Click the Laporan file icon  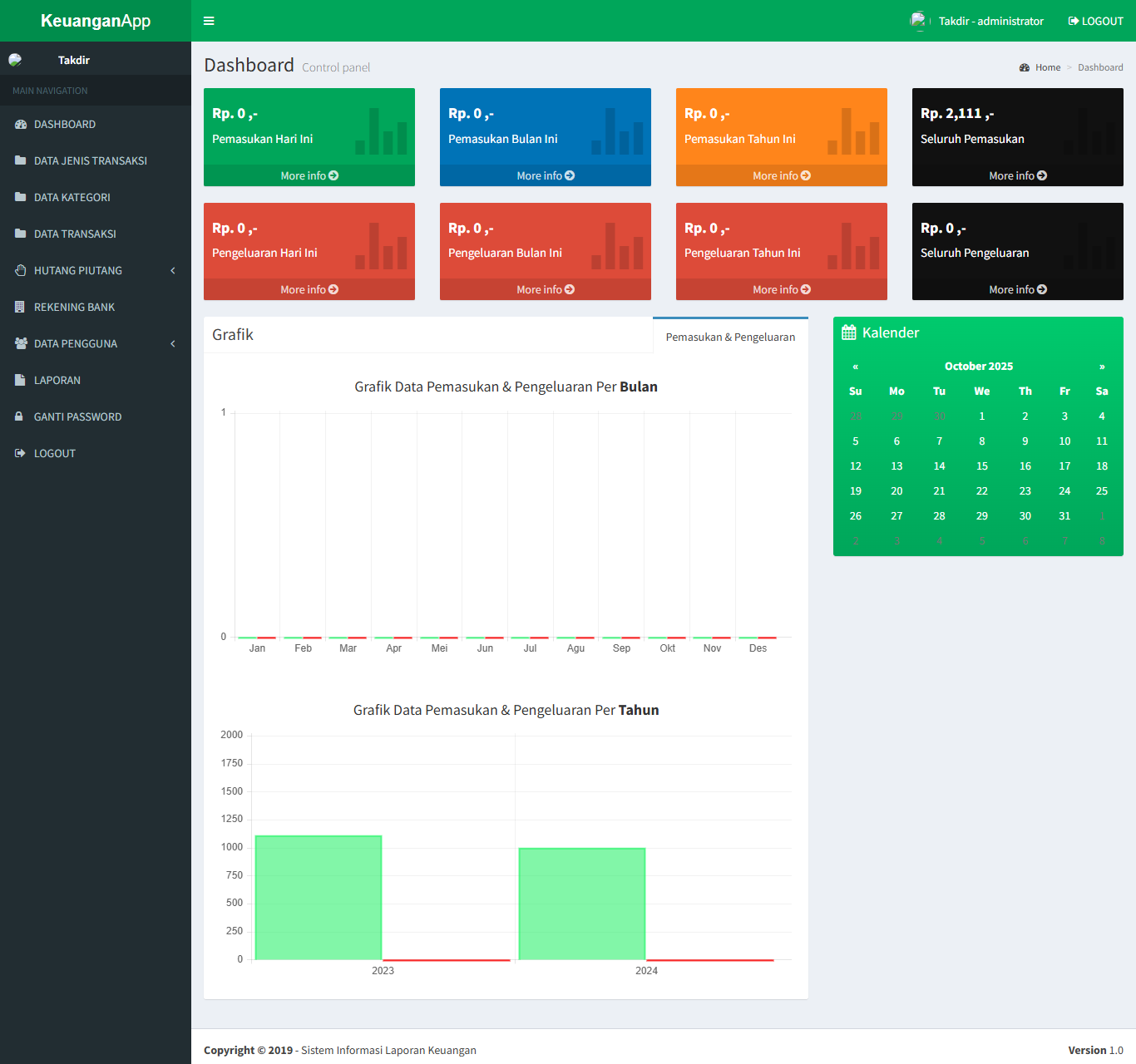[20, 381]
